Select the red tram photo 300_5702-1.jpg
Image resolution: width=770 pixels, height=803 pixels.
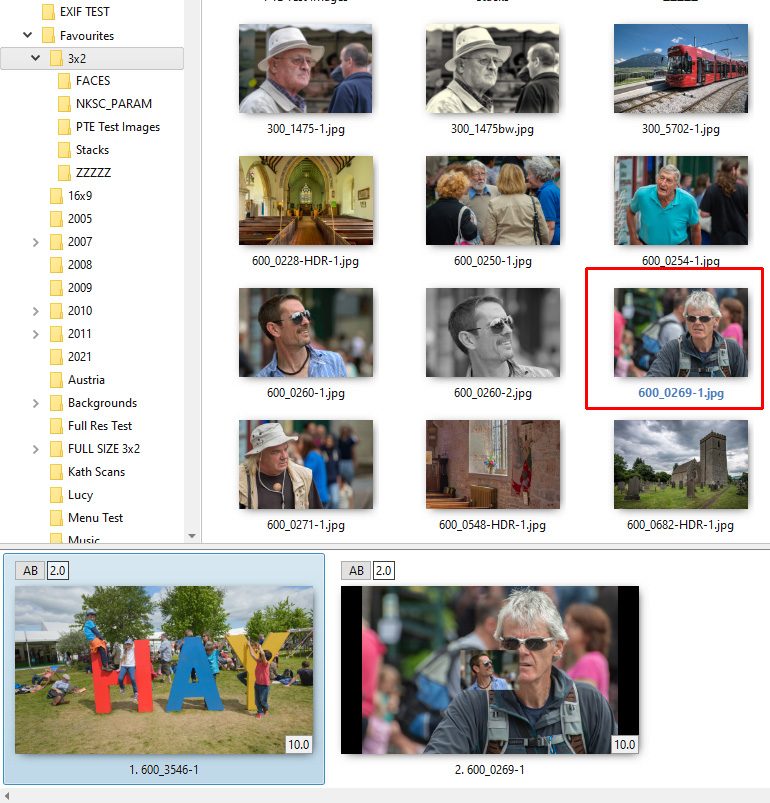coord(680,68)
